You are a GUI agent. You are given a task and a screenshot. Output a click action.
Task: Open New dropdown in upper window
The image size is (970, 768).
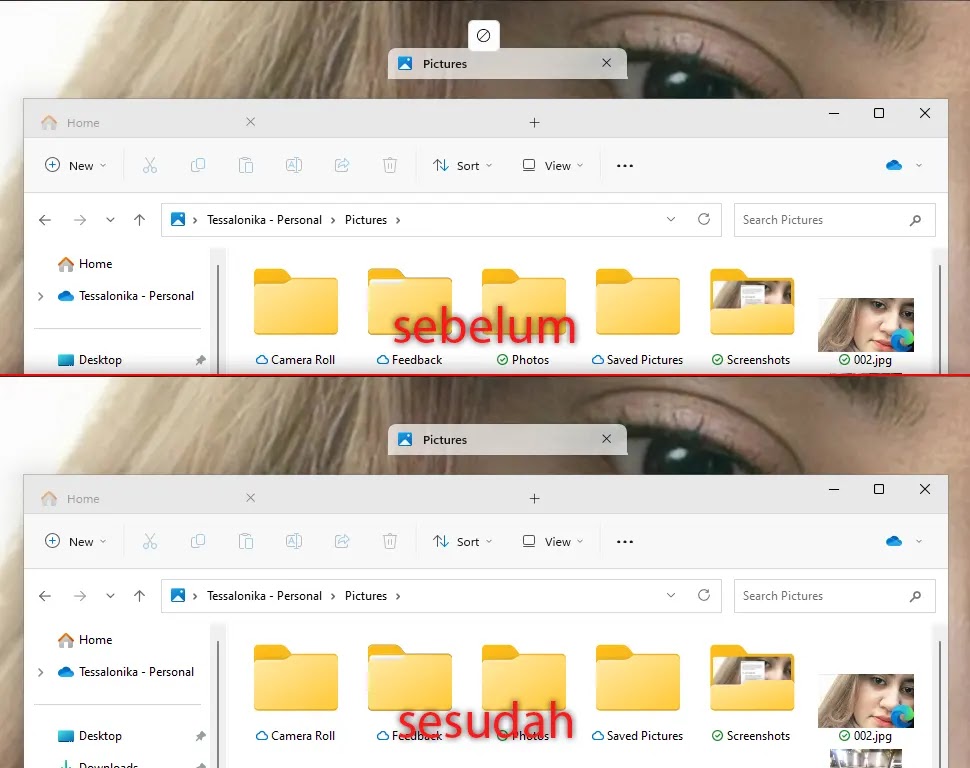pyautogui.click(x=75, y=165)
